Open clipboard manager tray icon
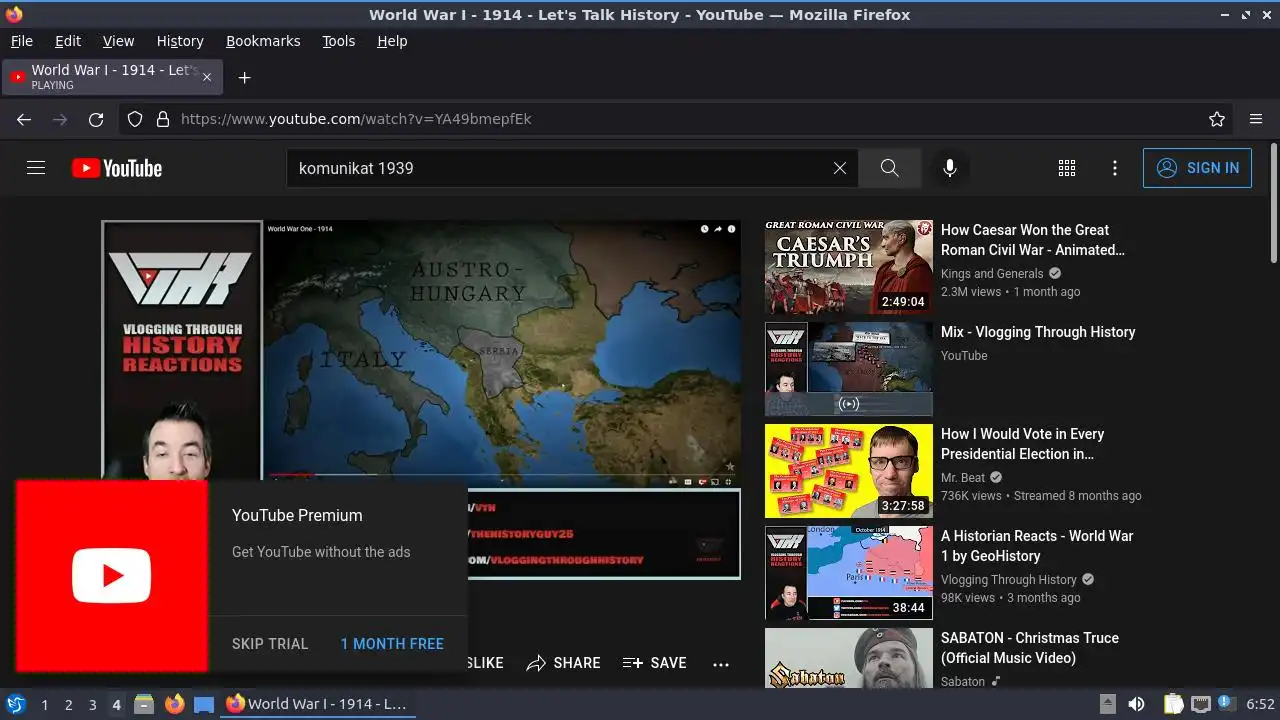 pos(1174,704)
